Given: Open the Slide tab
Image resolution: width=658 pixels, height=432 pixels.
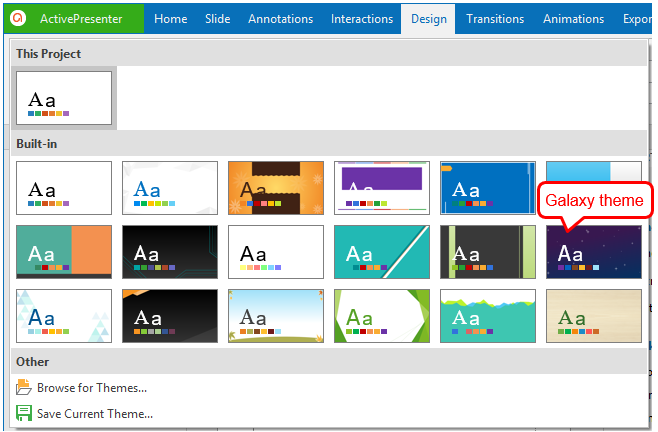Looking at the screenshot, I should [217, 19].
